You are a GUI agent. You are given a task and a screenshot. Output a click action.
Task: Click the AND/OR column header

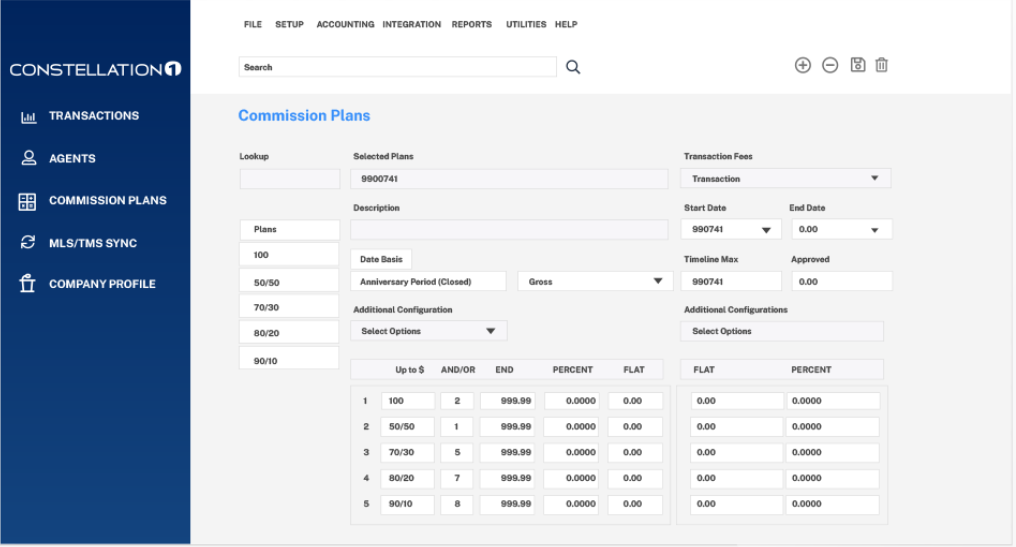pyautogui.click(x=457, y=369)
